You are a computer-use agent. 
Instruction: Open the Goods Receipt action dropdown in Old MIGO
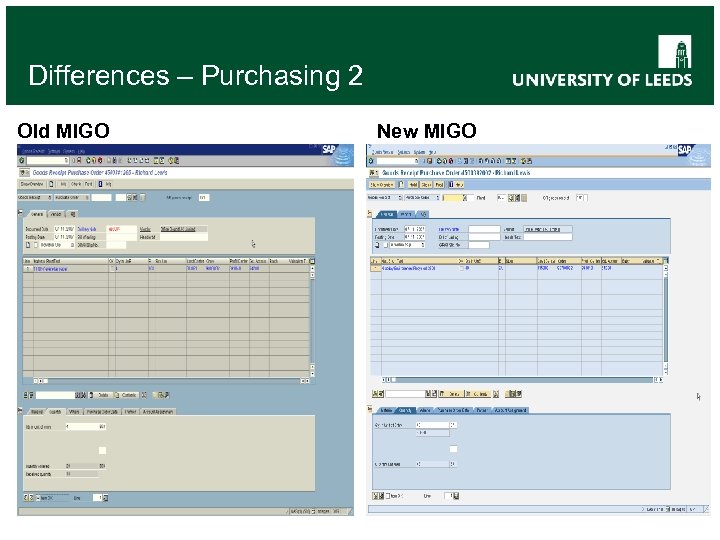tap(50, 197)
